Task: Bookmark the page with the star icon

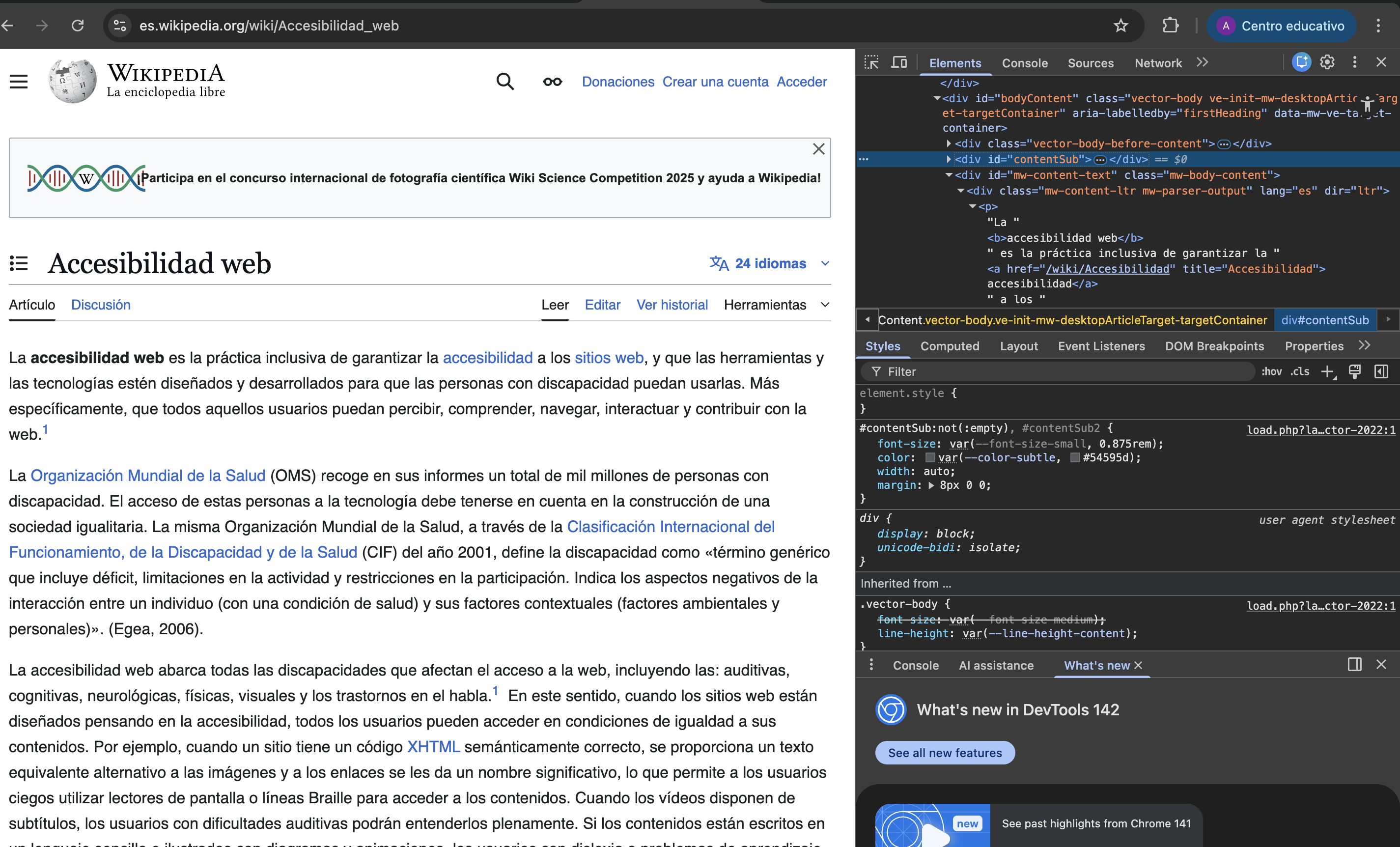Action: coord(1120,26)
